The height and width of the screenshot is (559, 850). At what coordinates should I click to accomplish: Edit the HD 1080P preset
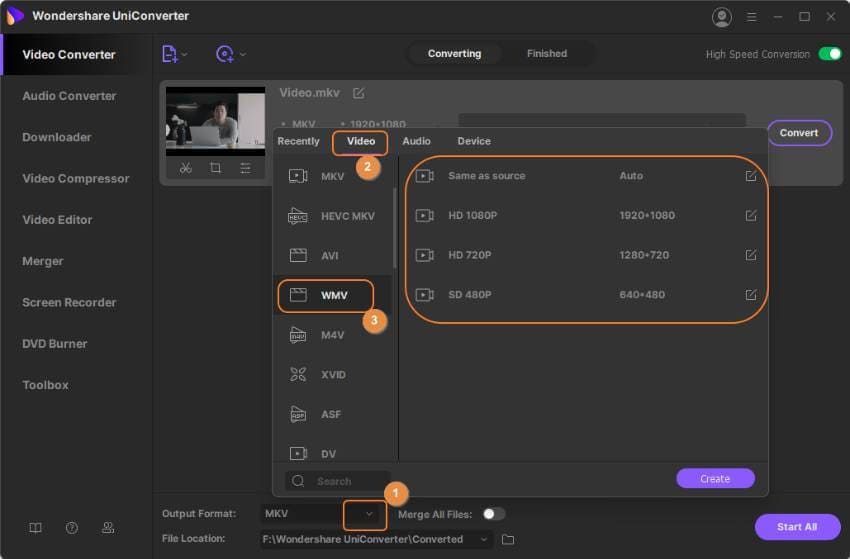(751, 215)
